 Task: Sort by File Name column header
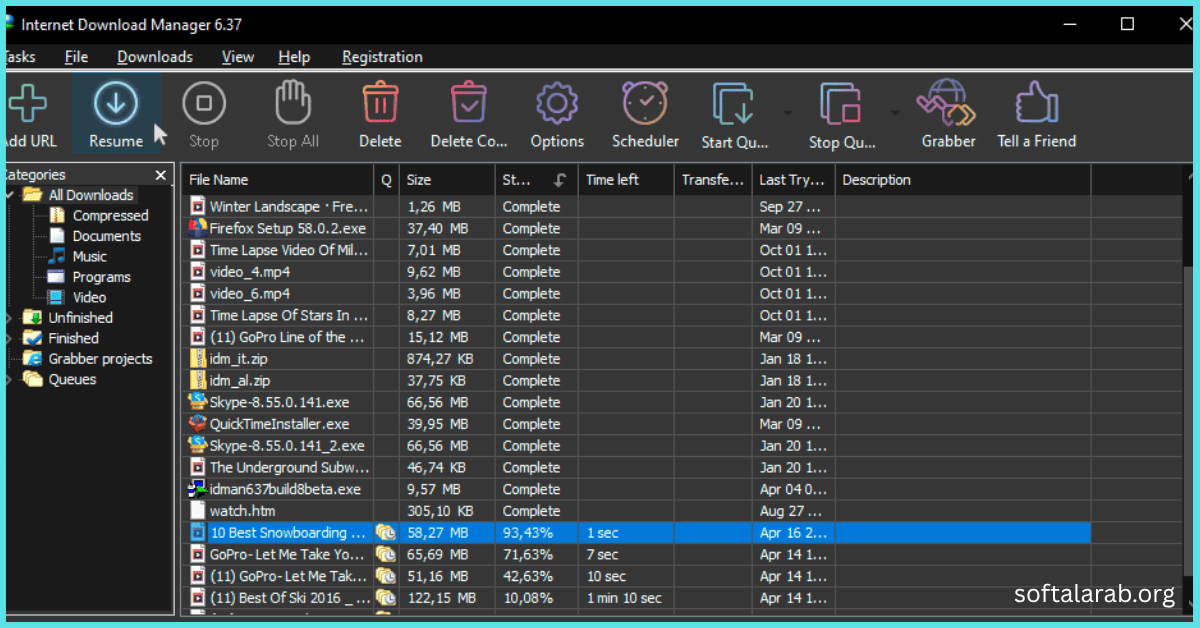279,180
